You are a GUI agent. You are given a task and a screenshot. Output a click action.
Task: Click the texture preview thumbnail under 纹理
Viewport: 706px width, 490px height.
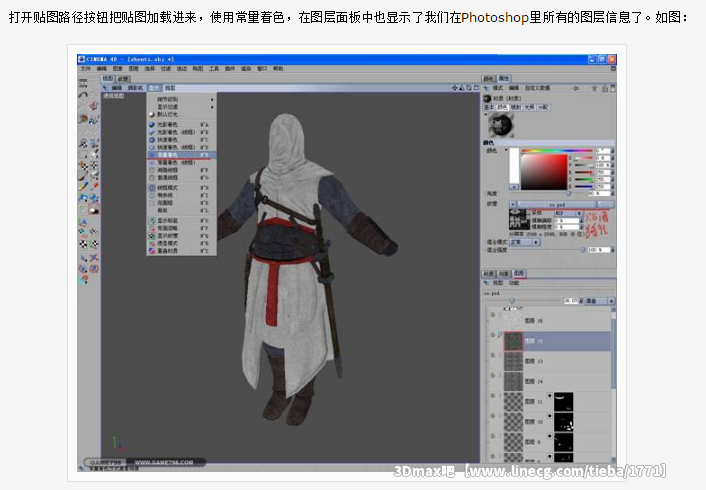[519, 220]
